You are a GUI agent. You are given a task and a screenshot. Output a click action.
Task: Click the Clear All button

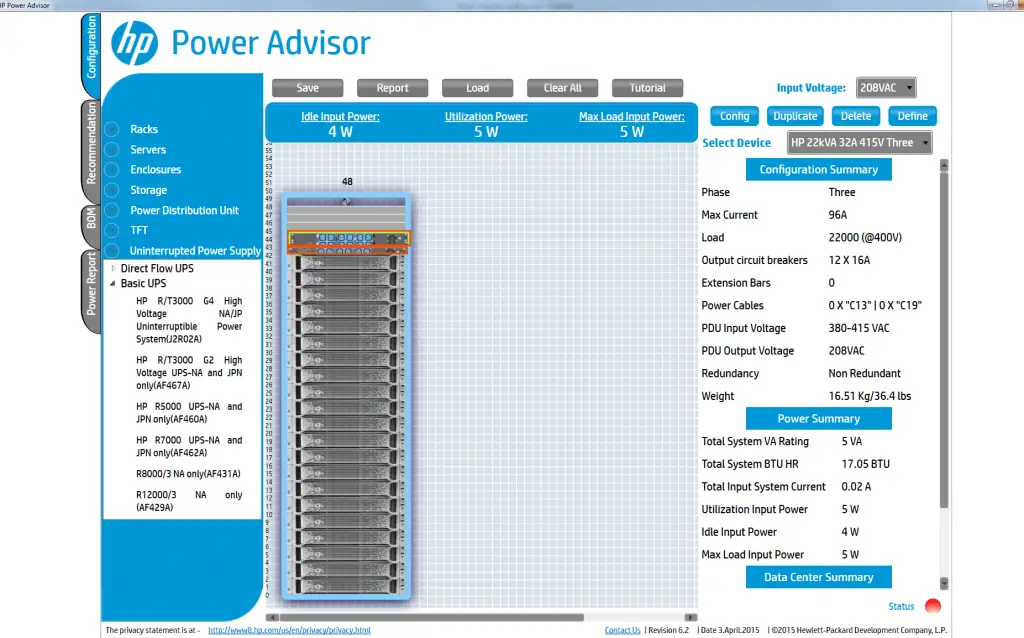coord(562,87)
